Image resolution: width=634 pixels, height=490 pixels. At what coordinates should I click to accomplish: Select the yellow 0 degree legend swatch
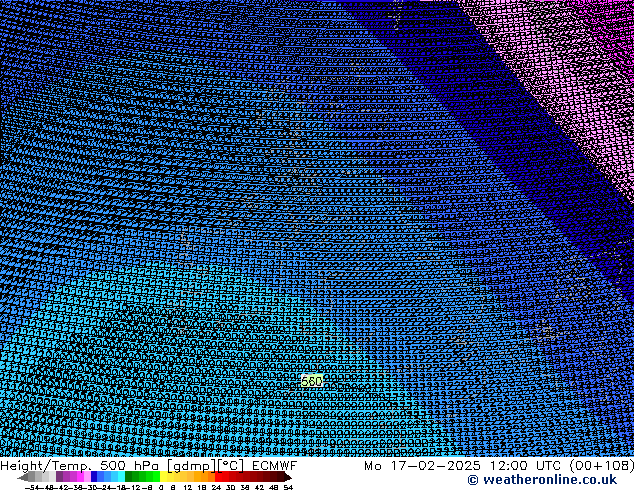coord(163,477)
